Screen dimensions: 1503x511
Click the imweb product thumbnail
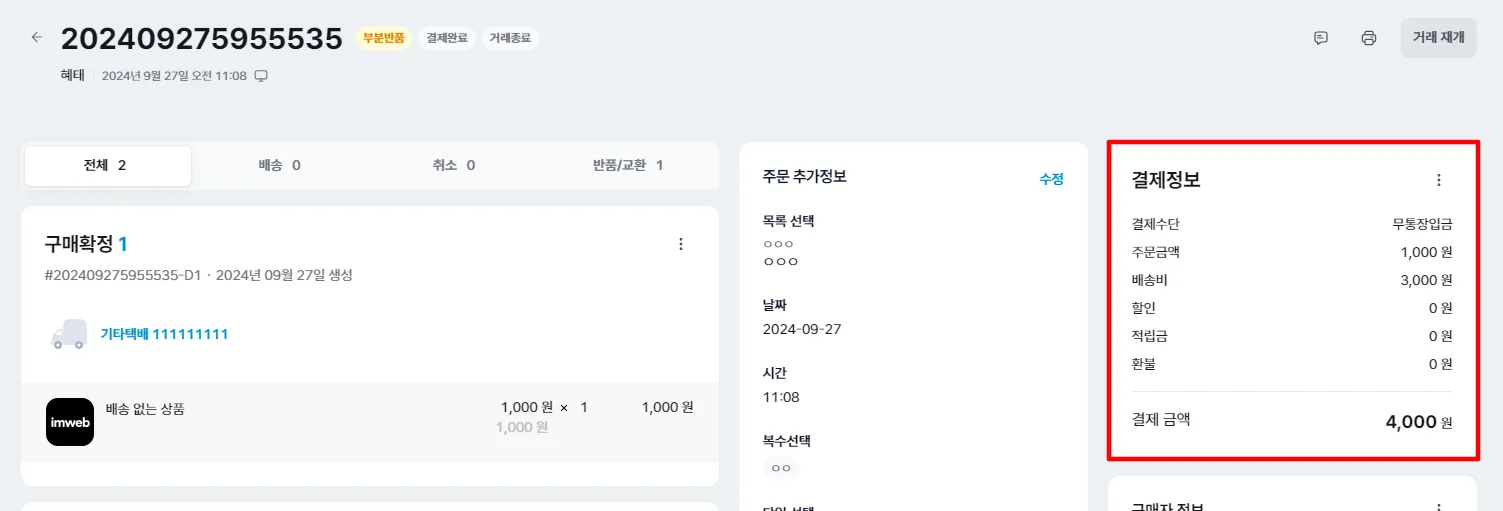point(70,422)
